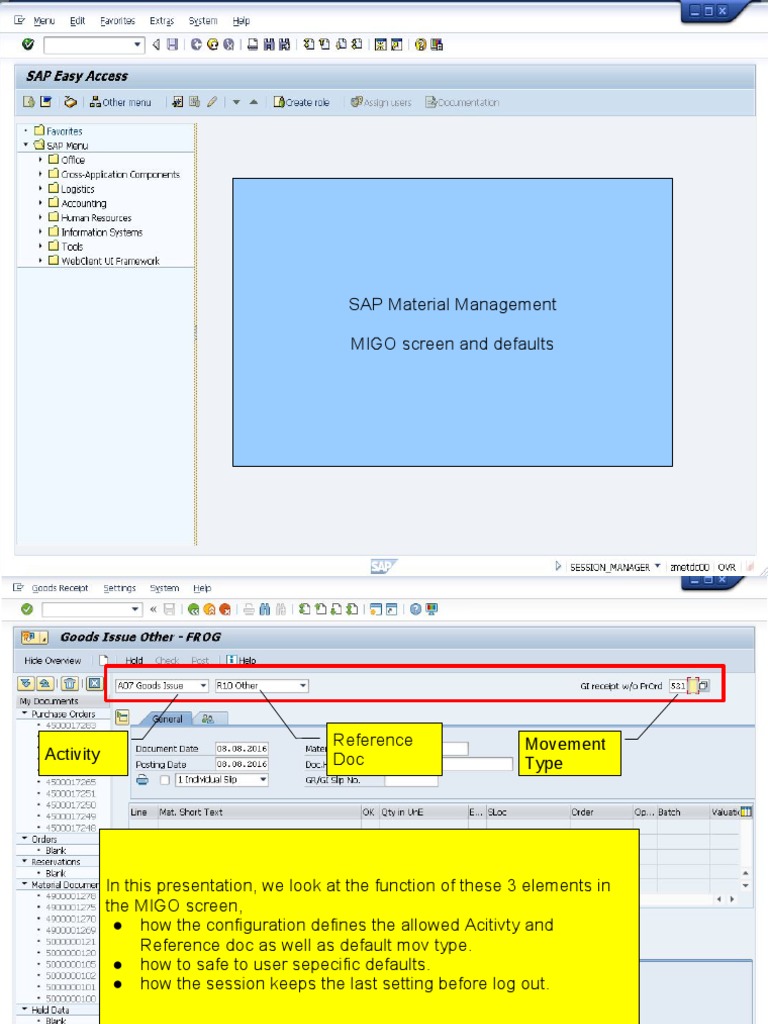Click the Posting Date field
Viewport: 768px width, 1024px height.
[242, 764]
